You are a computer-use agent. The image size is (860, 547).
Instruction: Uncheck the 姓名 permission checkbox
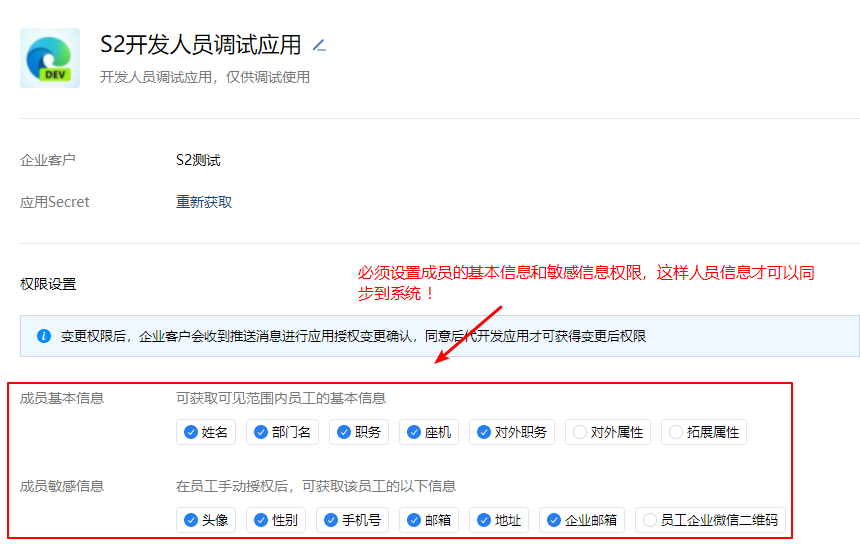click(190, 433)
